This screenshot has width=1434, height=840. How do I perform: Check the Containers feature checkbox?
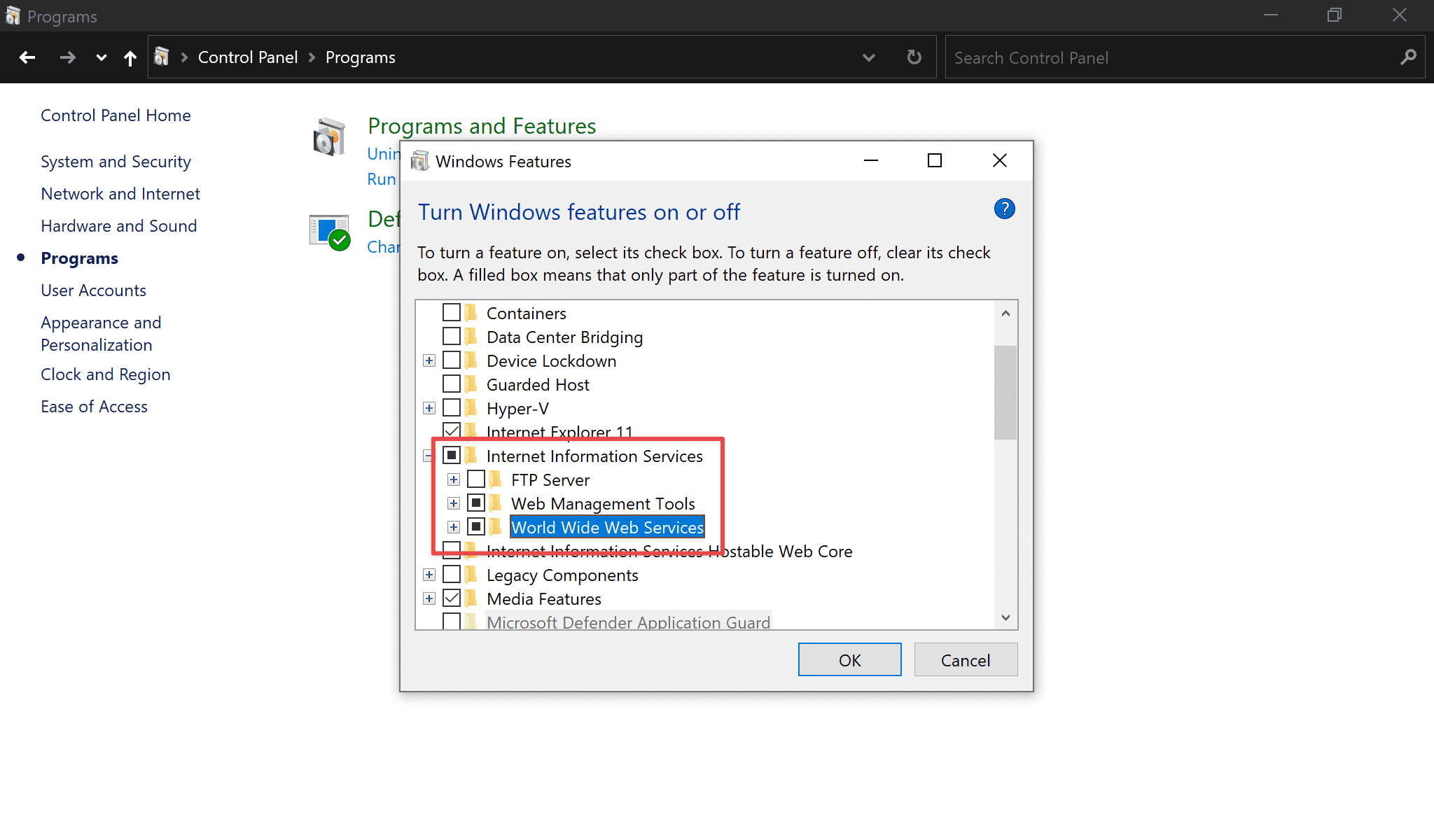tap(452, 312)
